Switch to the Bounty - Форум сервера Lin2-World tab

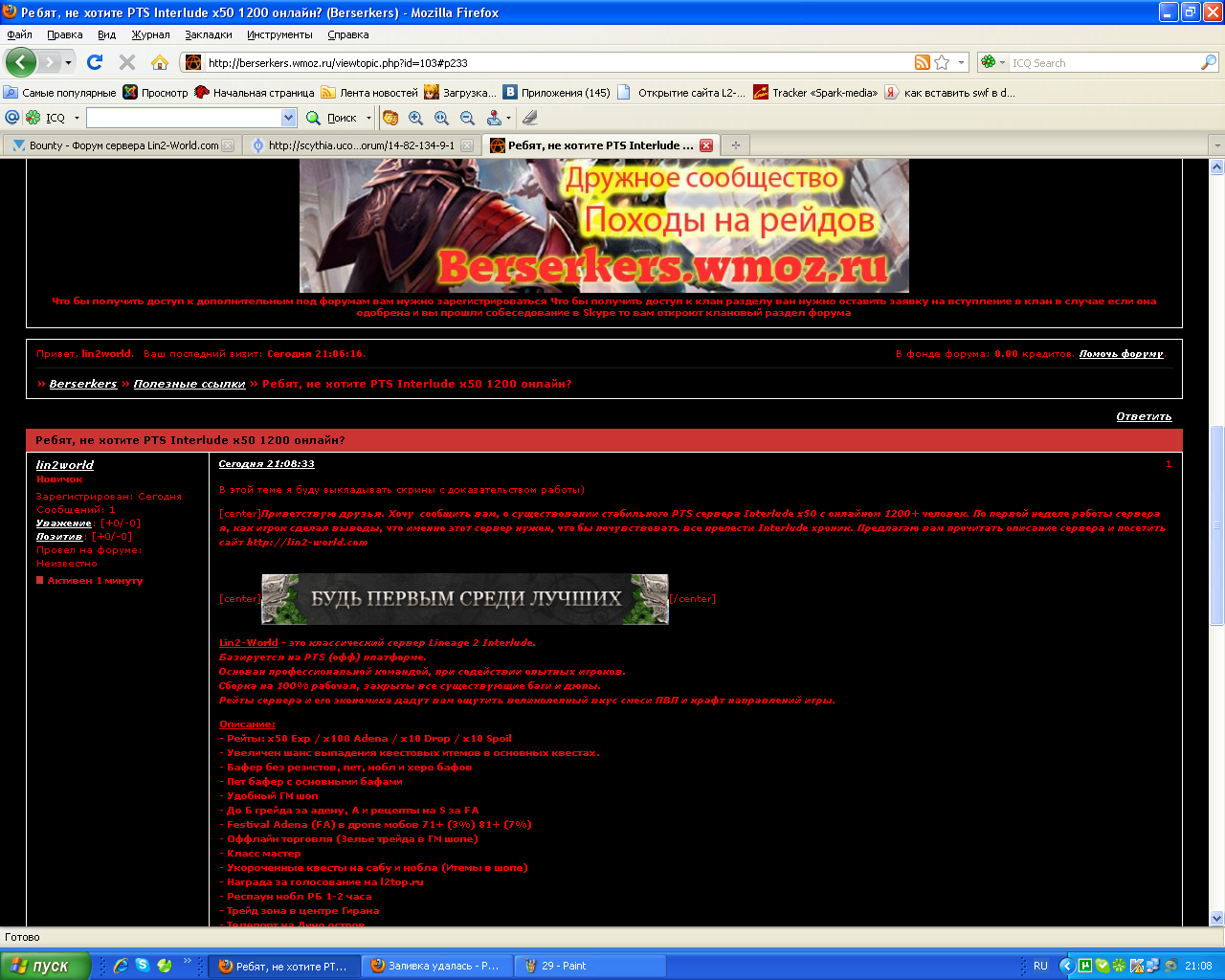point(121,145)
